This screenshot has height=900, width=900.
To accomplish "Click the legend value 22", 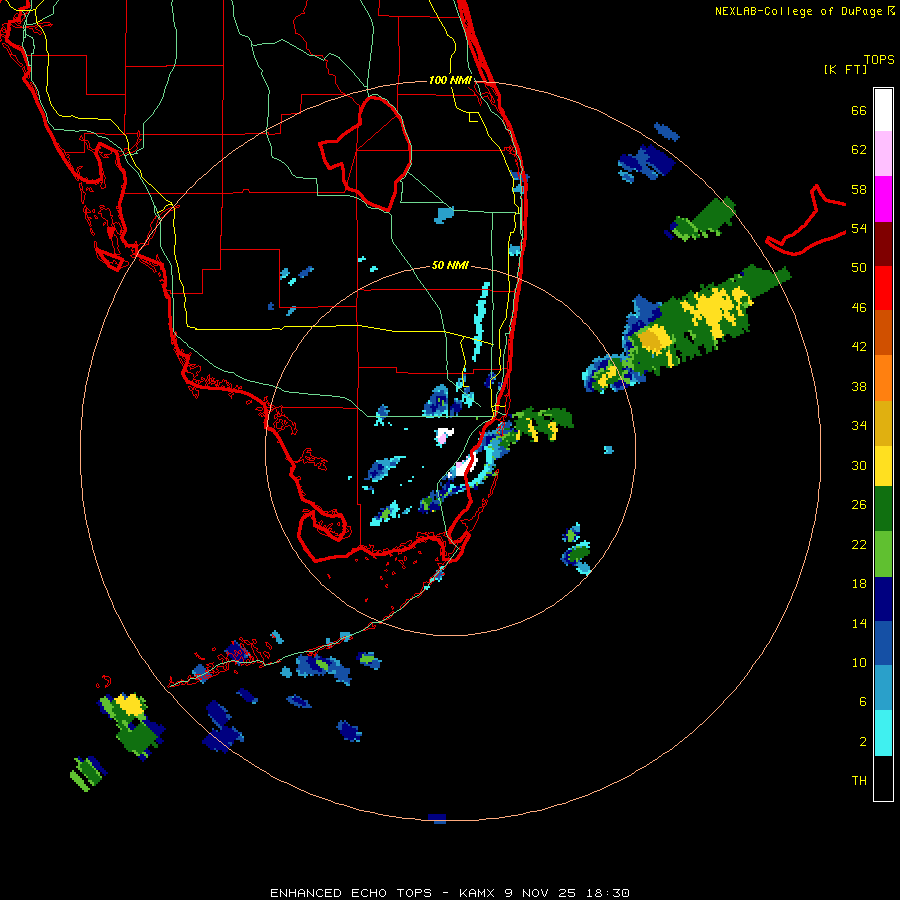I will tap(859, 544).
